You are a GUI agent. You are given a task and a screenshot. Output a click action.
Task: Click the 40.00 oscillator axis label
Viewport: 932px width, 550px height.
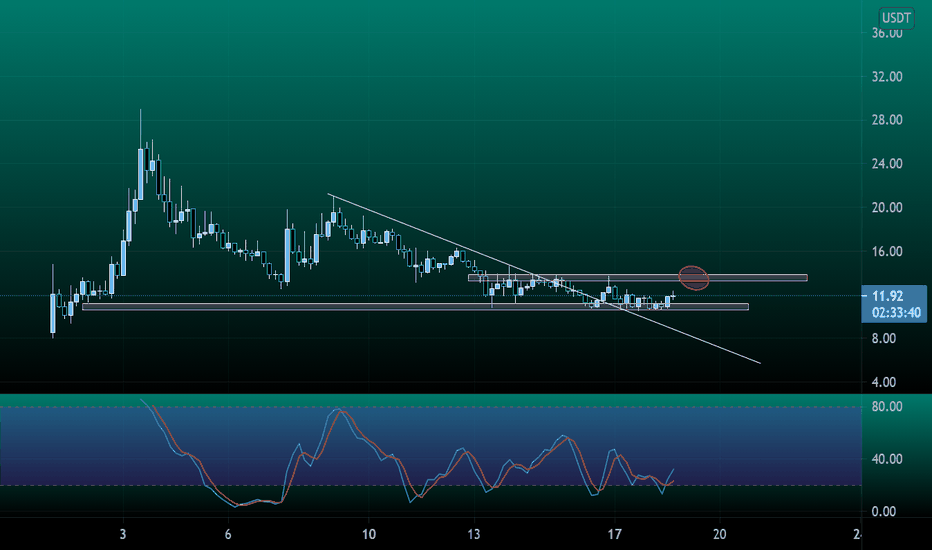coord(887,459)
